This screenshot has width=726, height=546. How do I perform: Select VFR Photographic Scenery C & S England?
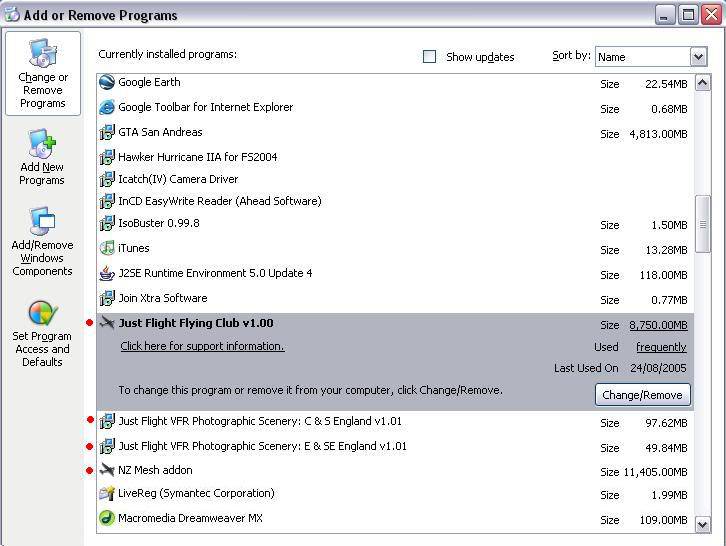pos(395,421)
